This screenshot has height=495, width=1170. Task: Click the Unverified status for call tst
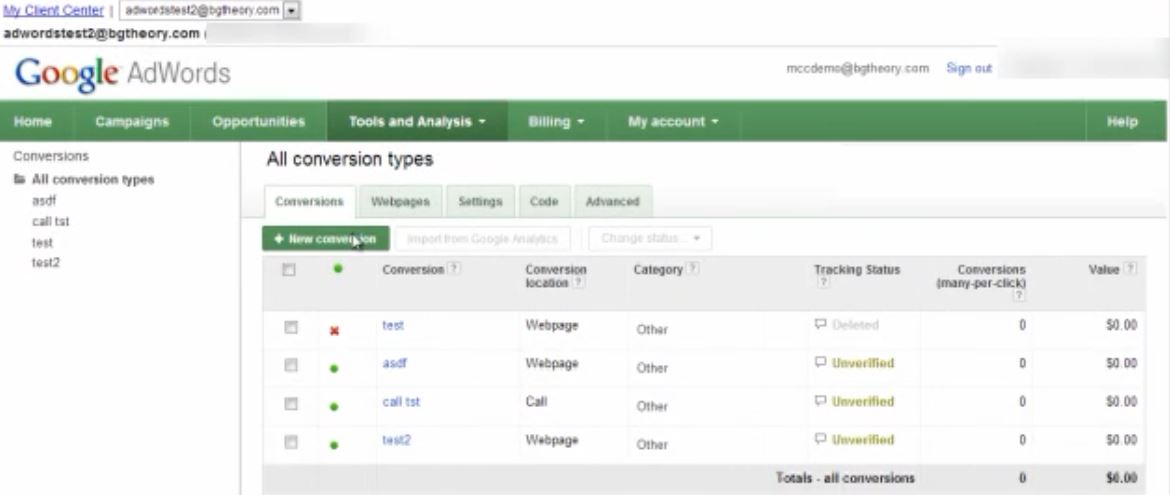point(863,402)
